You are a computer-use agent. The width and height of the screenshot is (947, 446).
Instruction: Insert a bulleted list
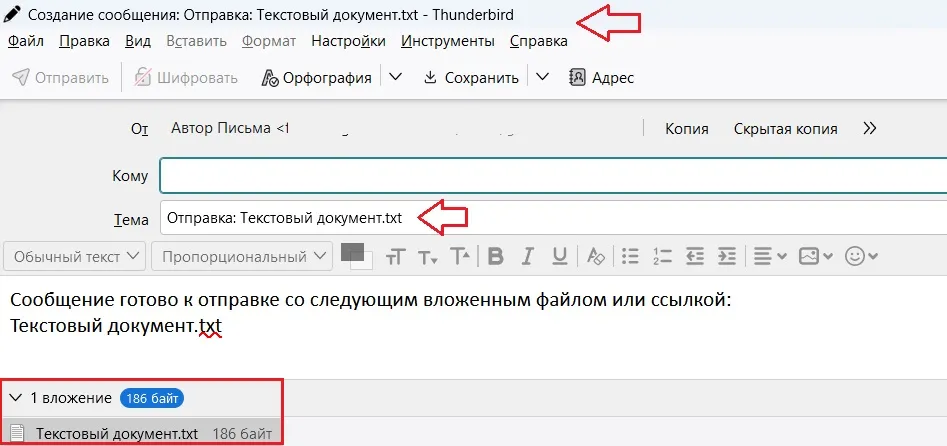631,257
